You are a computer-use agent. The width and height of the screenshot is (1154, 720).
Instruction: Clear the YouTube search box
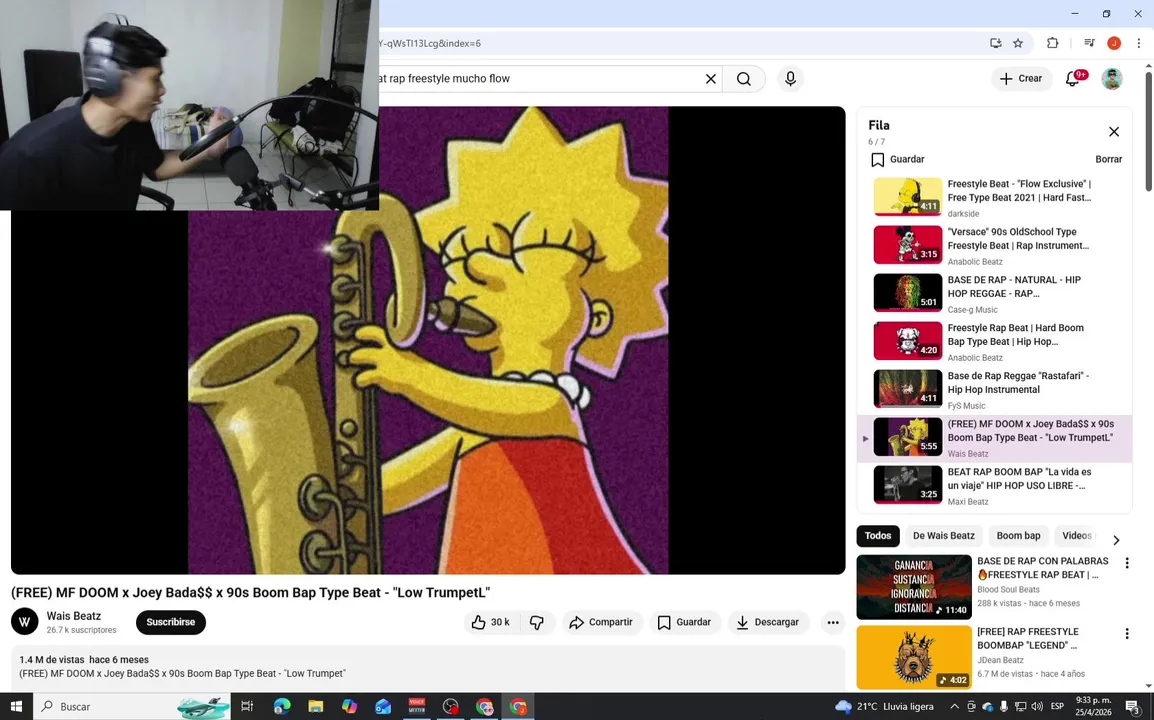coord(710,79)
